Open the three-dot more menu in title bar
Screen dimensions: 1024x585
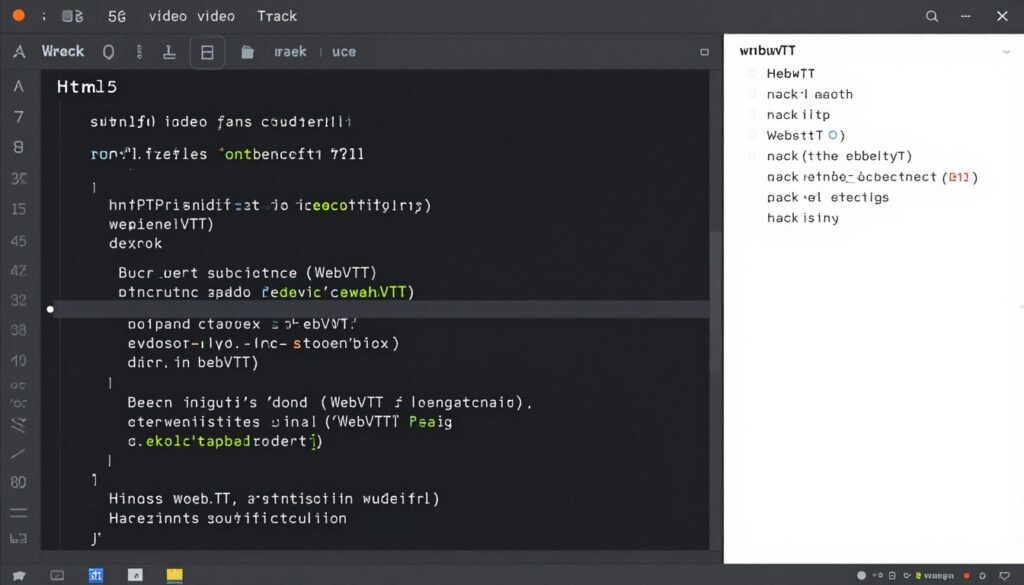point(966,16)
